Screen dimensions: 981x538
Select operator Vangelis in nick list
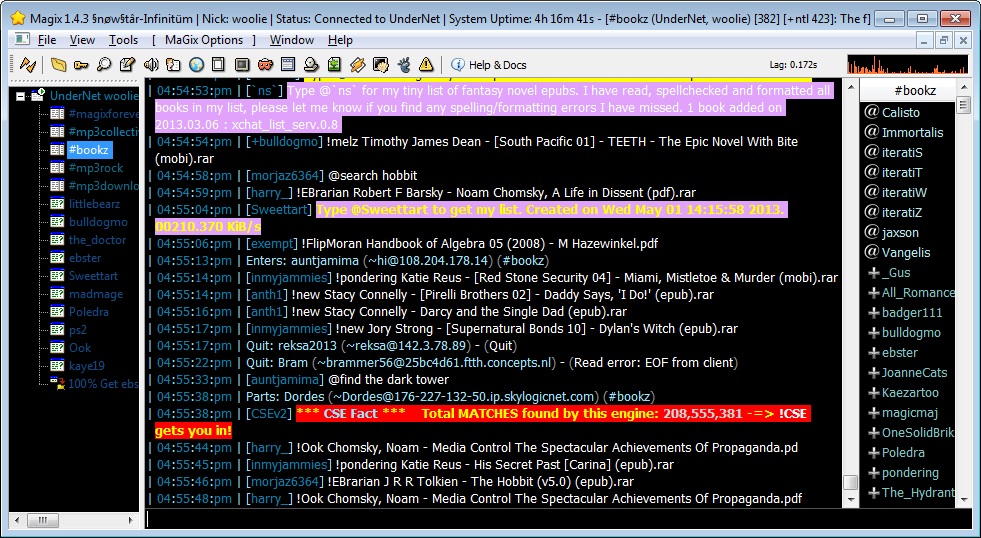tap(905, 253)
